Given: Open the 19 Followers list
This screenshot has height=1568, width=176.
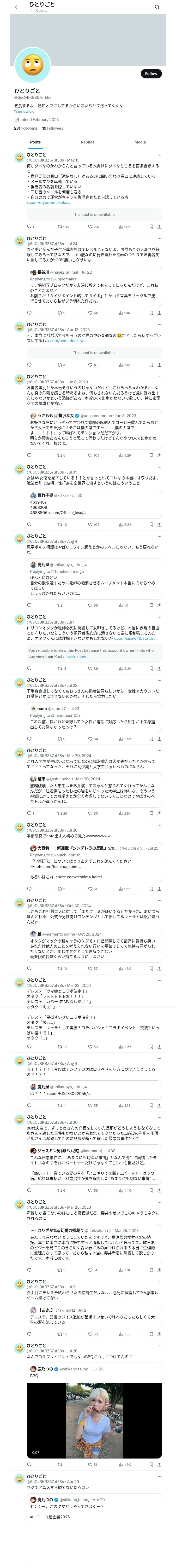Looking at the screenshot, I should coord(52,128).
